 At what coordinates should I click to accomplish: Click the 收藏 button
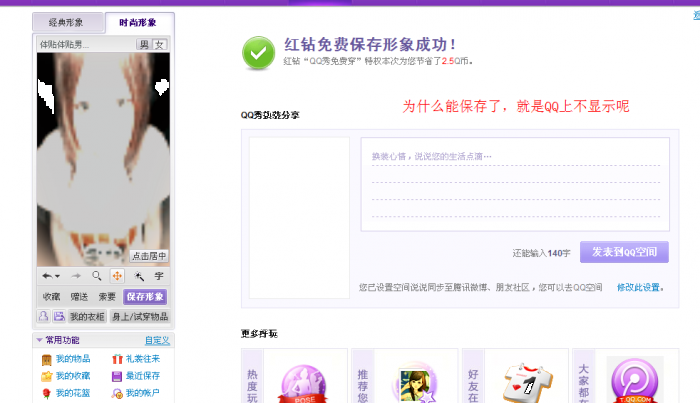coord(51,297)
